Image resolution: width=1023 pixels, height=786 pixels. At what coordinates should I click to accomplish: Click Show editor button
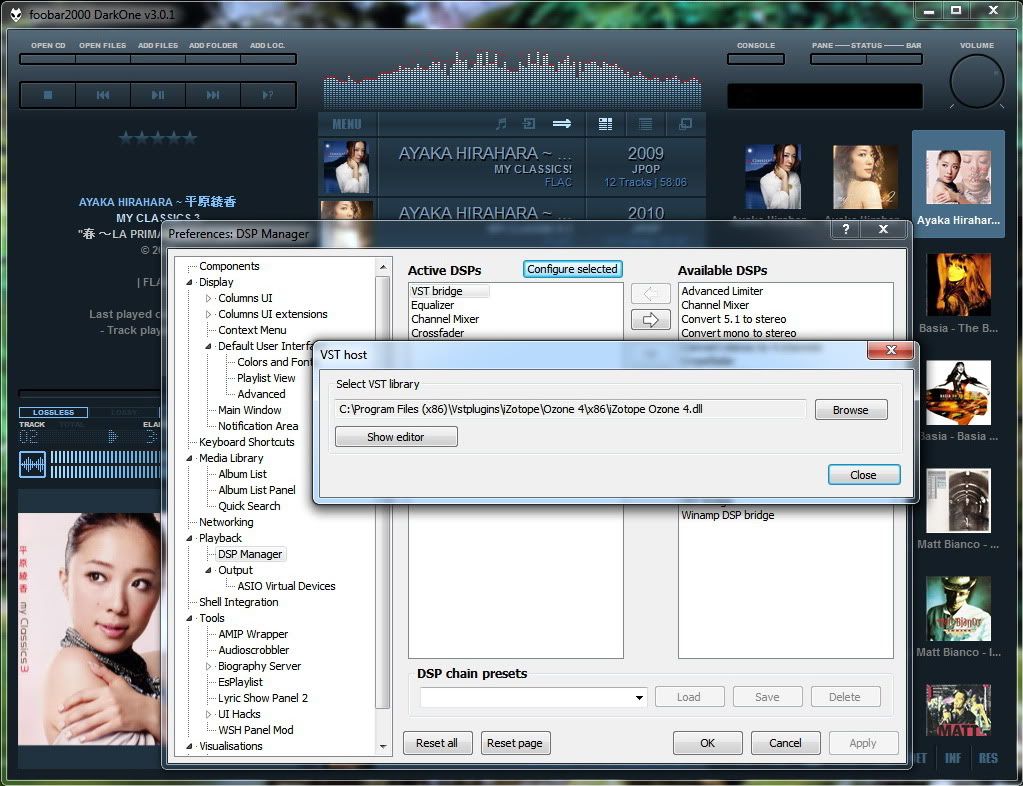pos(396,437)
